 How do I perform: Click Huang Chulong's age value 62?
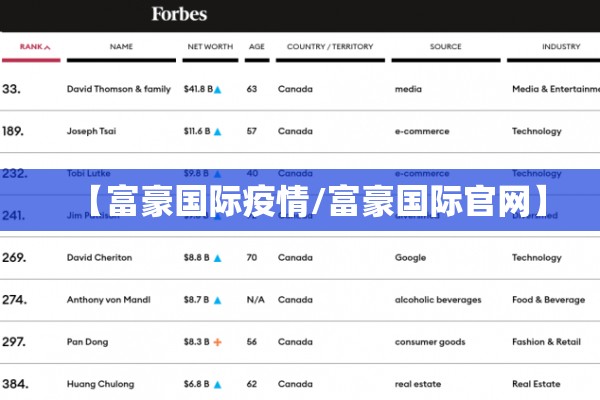pyautogui.click(x=251, y=384)
